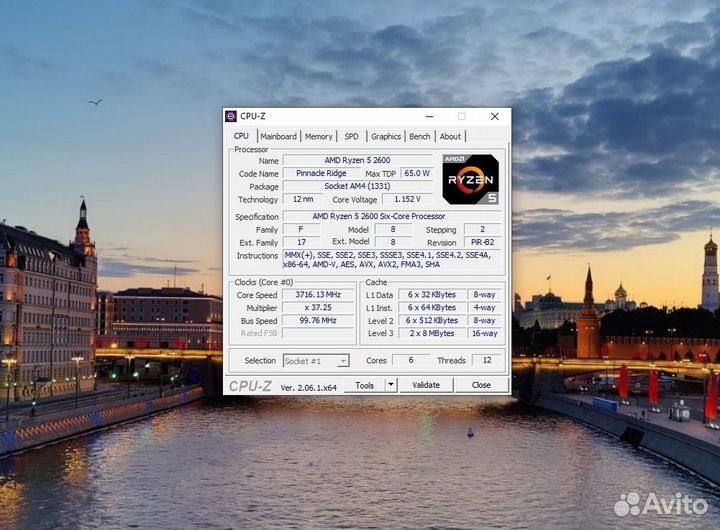Click the L1 Inst. value 6 x 64 KBytes
720x530 pixels.
(432, 307)
